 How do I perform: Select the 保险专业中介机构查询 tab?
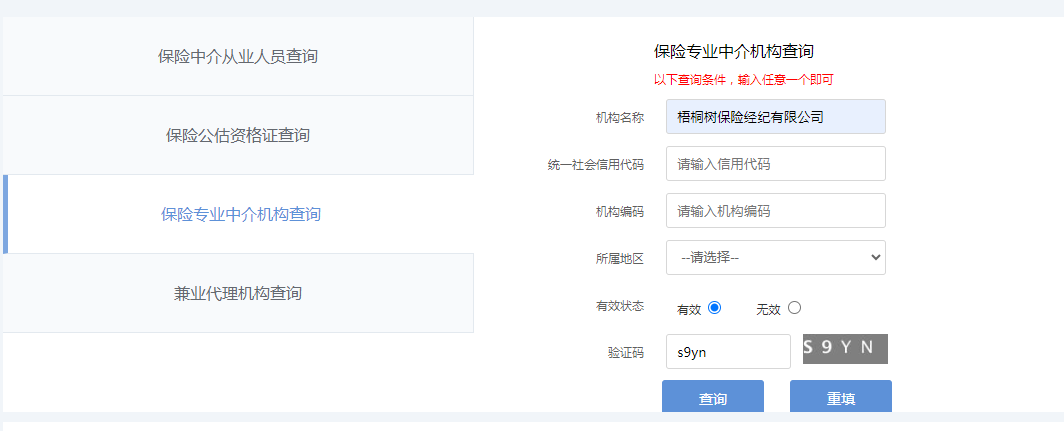click(240, 214)
